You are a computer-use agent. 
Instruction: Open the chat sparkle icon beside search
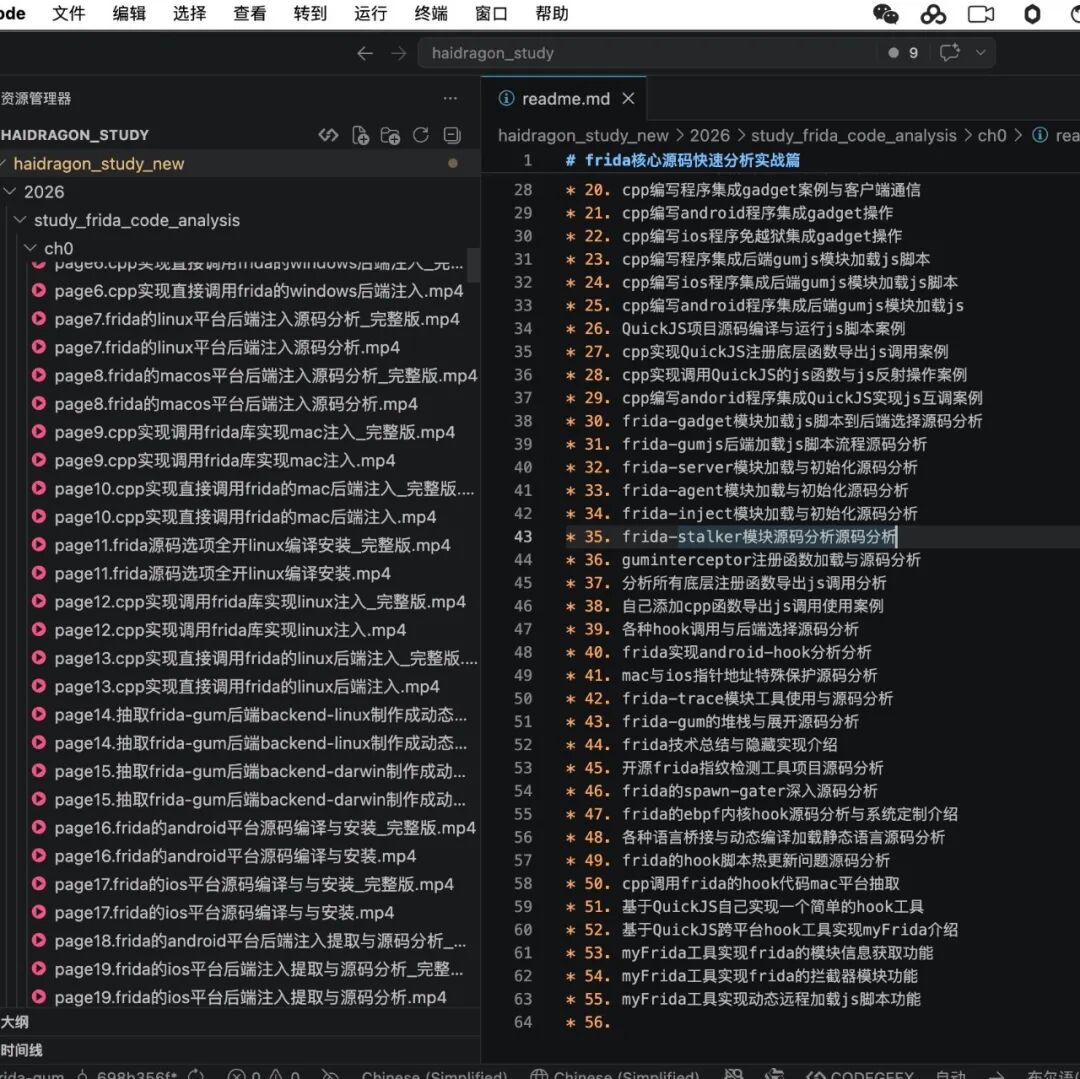pos(950,52)
